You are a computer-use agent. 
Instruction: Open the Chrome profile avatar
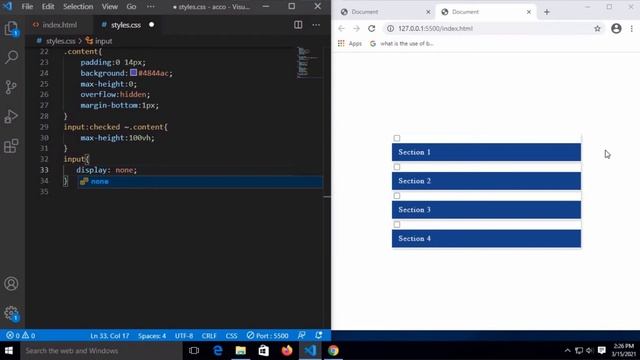point(616,29)
